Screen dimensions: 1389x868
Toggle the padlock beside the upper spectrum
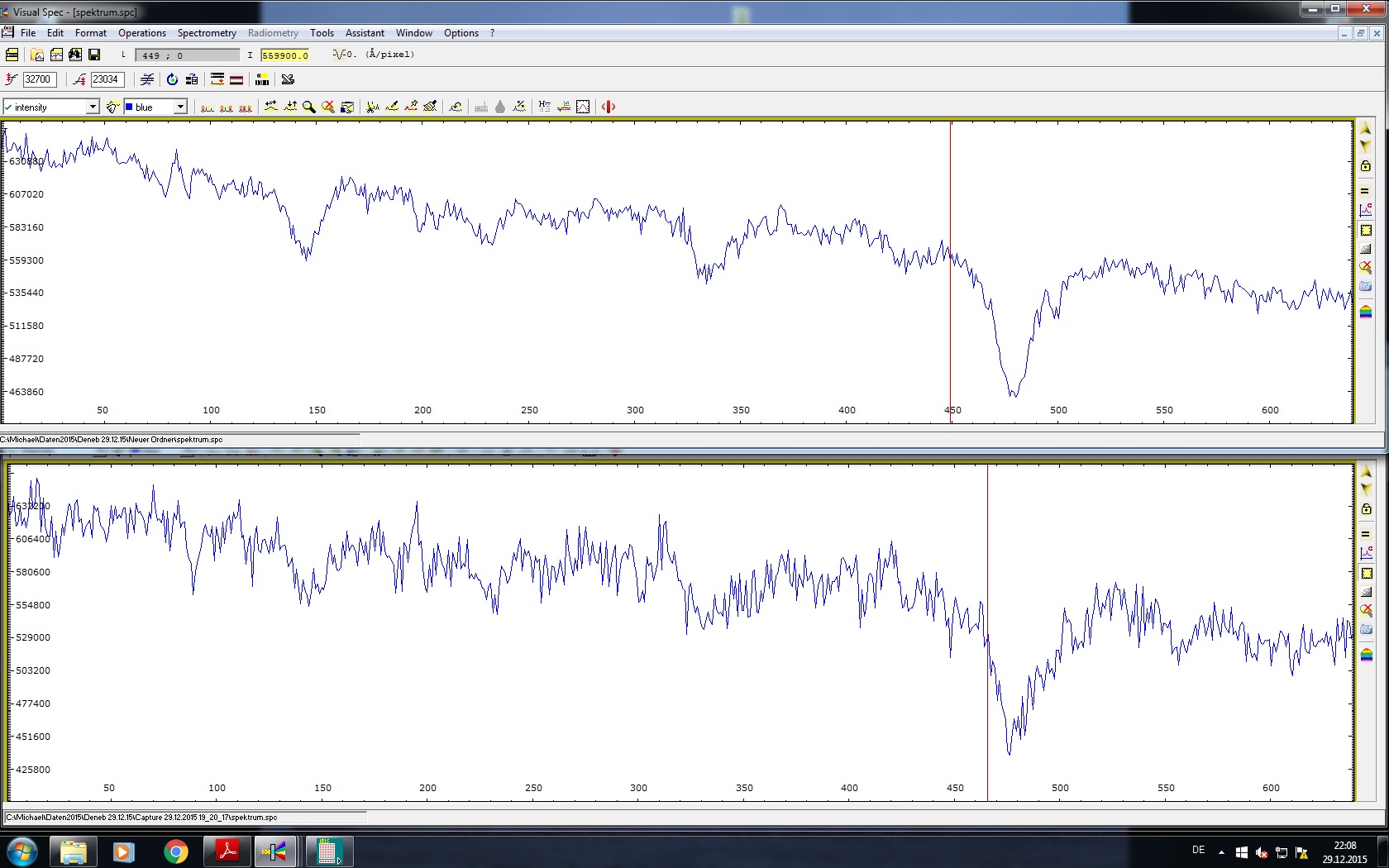coord(1366,166)
